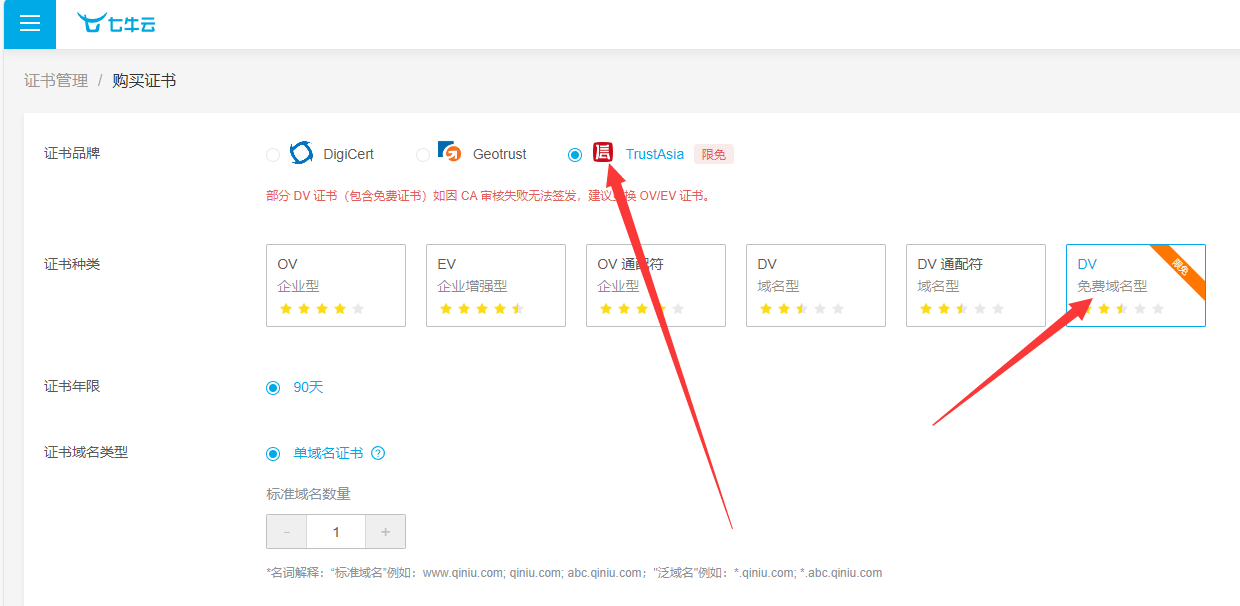The image size is (1240, 606).
Task: Select the TrustAsia radio button
Action: click(575, 155)
